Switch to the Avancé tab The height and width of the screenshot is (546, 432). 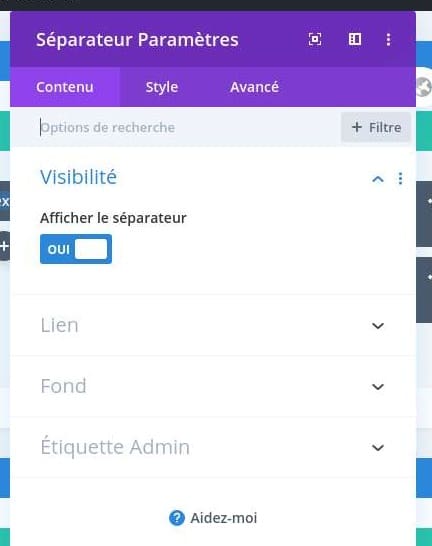click(254, 87)
